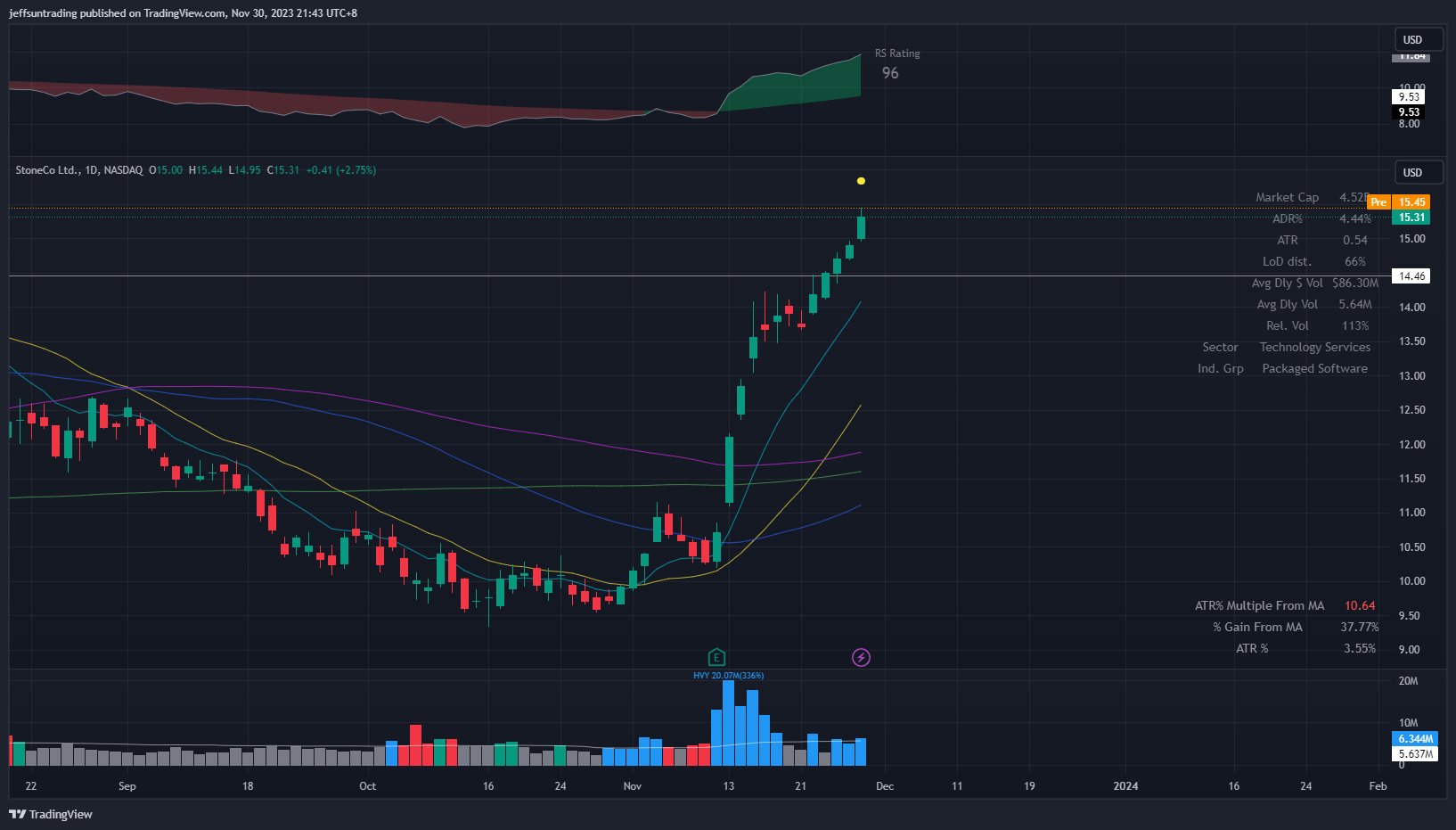1456x830 pixels.
Task: Click the earnings E icon below the chart
Action: point(716,658)
